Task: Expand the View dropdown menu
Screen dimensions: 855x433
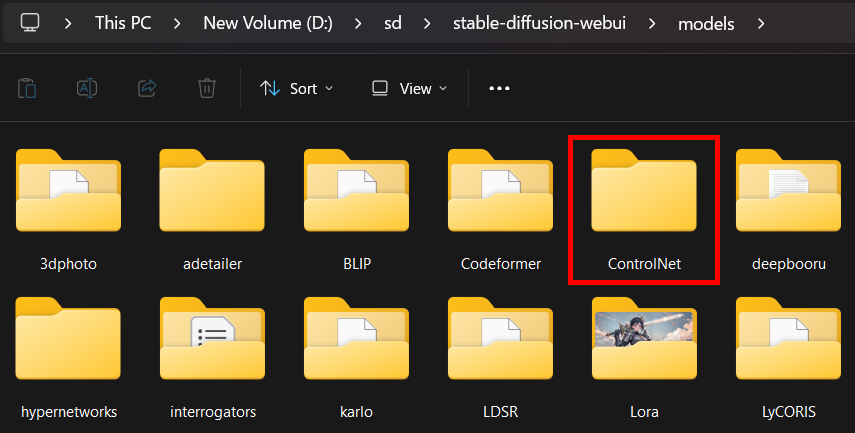Action: tap(410, 88)
